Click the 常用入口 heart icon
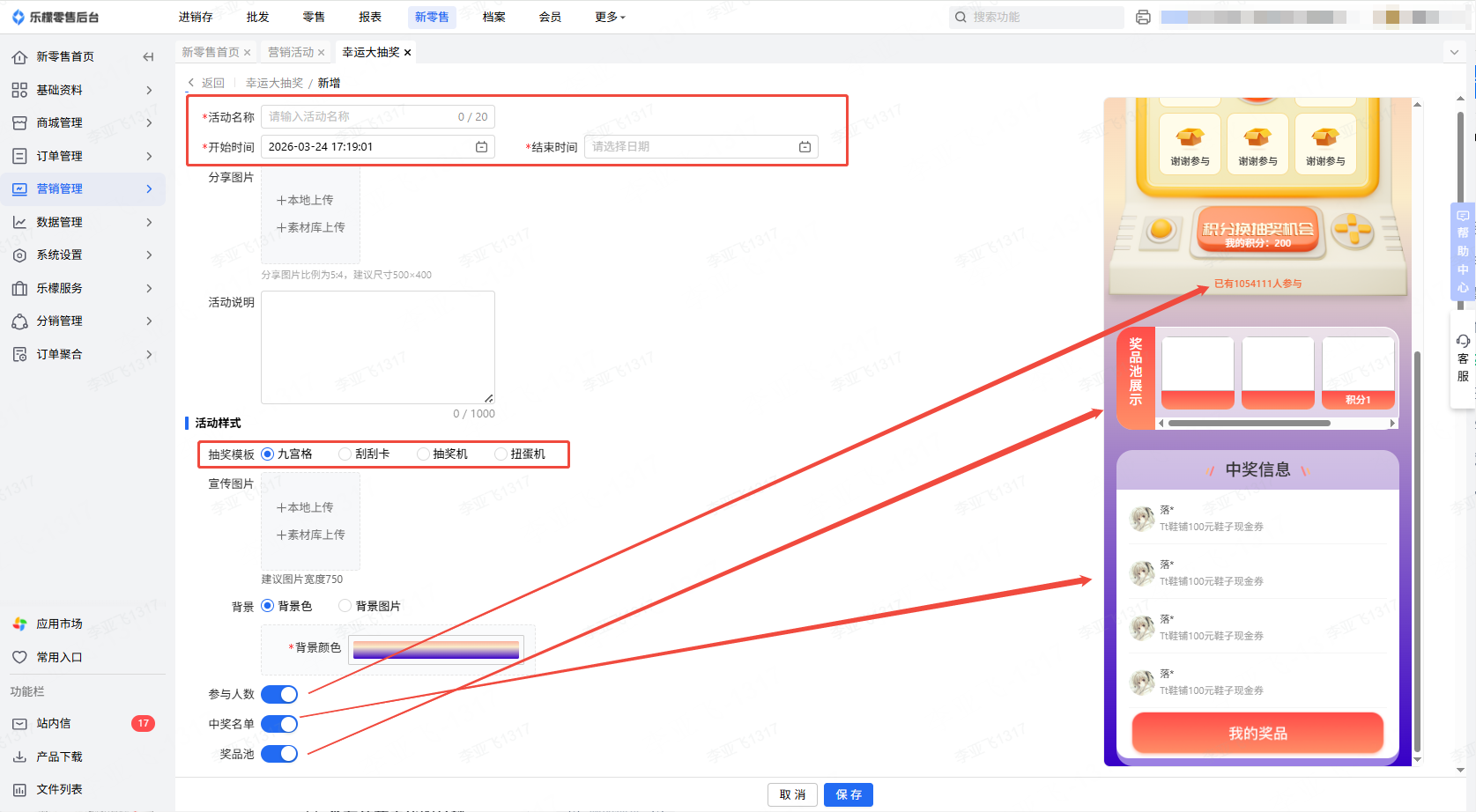The height and width of the screenshot is (812, 1476). (x=19, y=657)
